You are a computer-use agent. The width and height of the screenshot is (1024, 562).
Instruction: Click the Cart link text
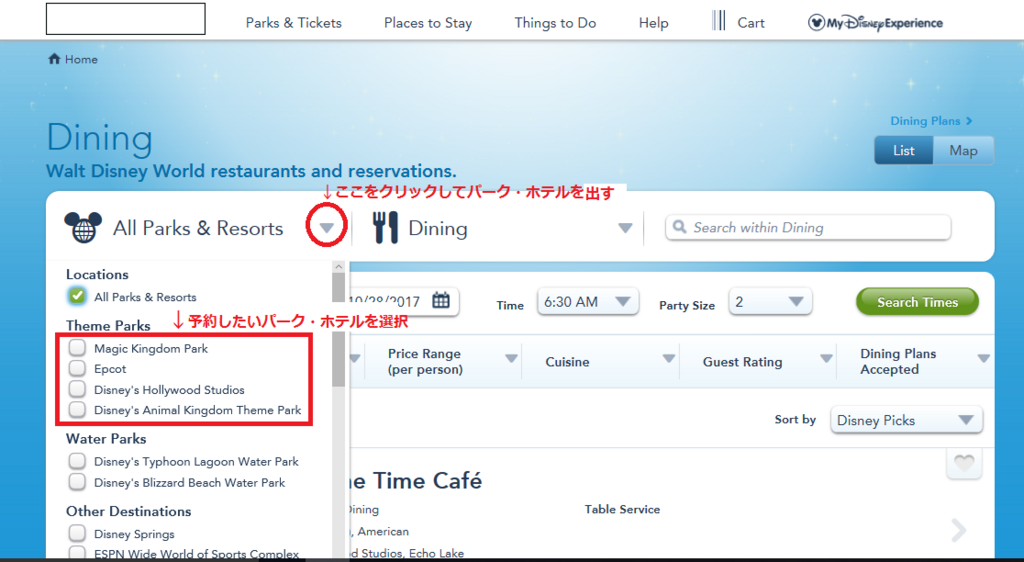click(x=751, y=23)
